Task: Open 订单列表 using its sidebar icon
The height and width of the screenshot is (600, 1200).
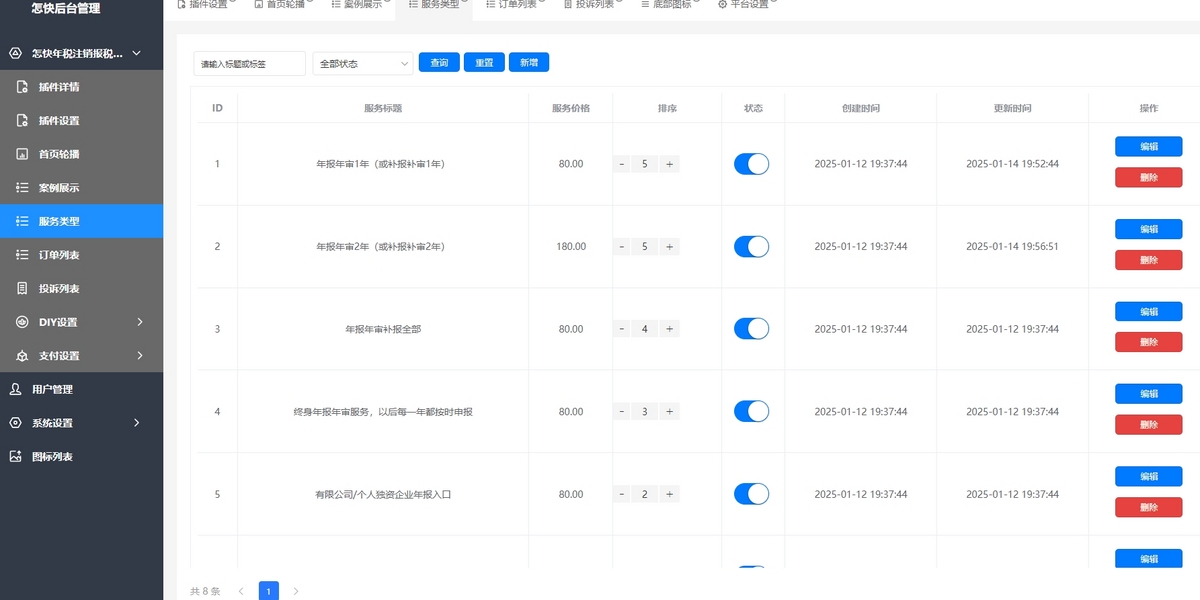Action: pos(22,255)
